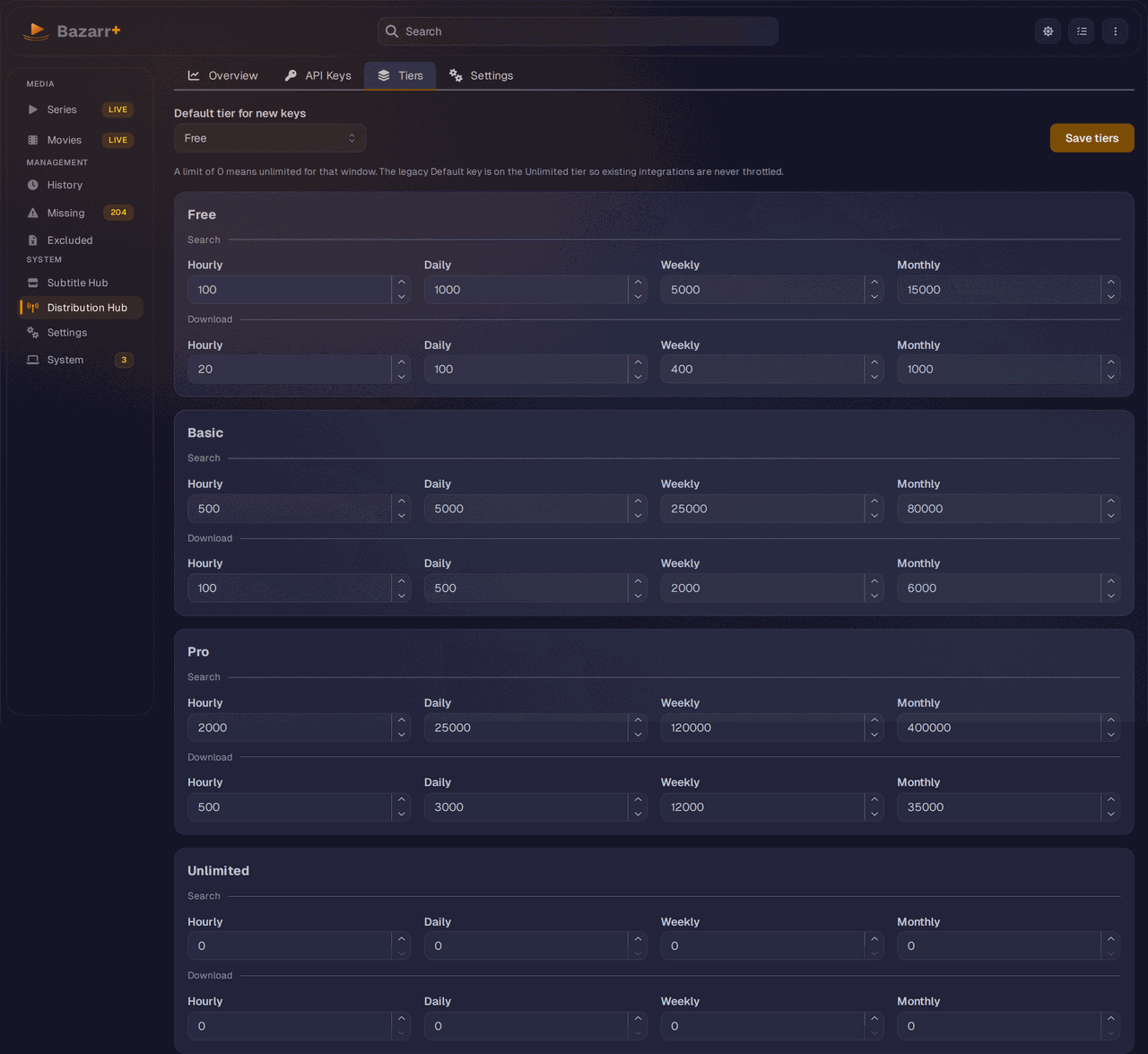The height and width of the screenshot is (1054, 1148).
Task: Select the Tiers tab
Action: coord(400,75)
